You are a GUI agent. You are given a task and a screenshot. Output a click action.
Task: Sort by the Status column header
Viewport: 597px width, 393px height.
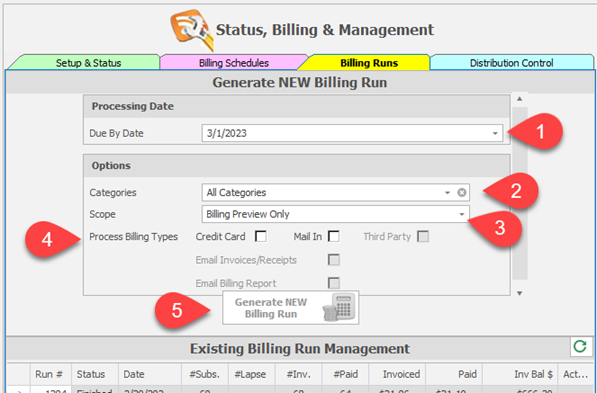coord(95,374)
